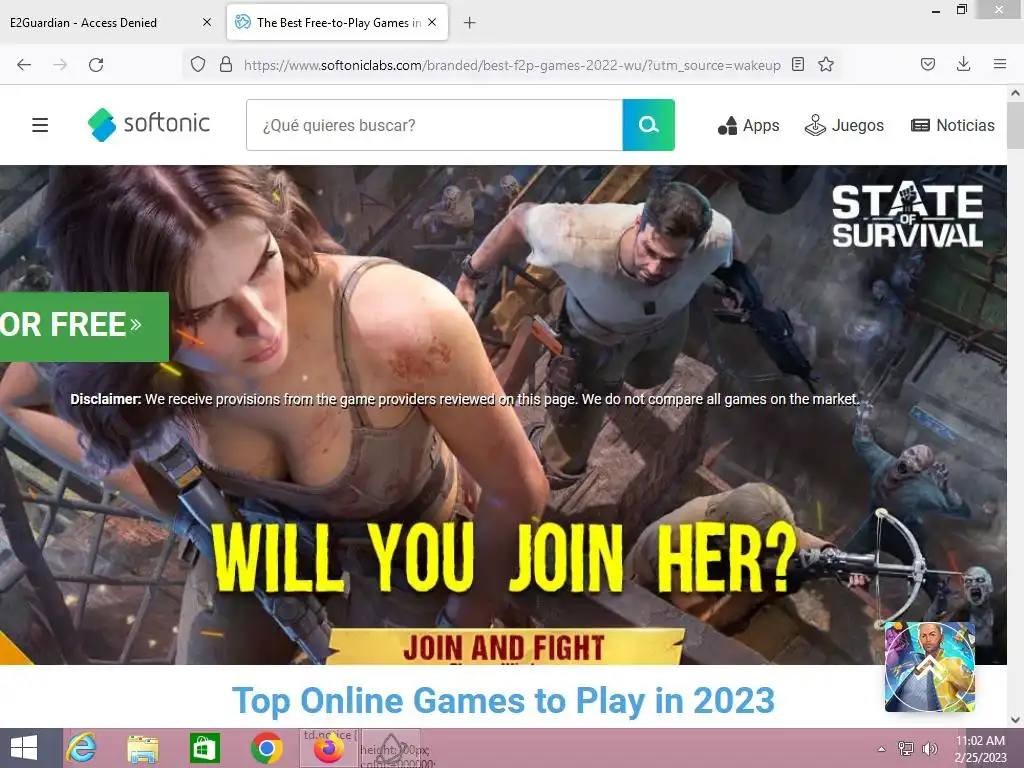The height and width of the screenshot is (768, 1024).
Task: Open the Softonic hamburger side menu
Action: tap(40, 125)
